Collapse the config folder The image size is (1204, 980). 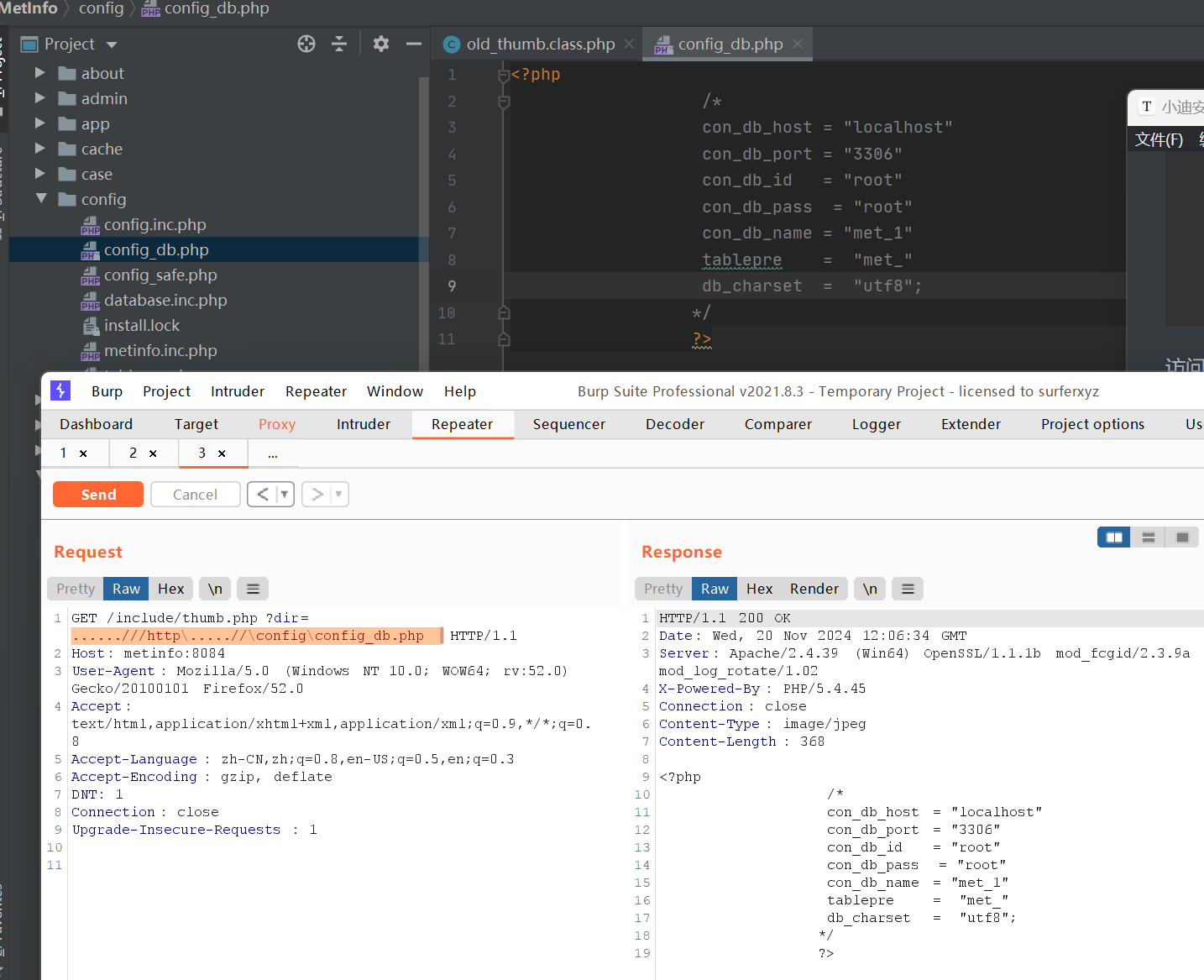pyautogui.click(x=41, y=199)
